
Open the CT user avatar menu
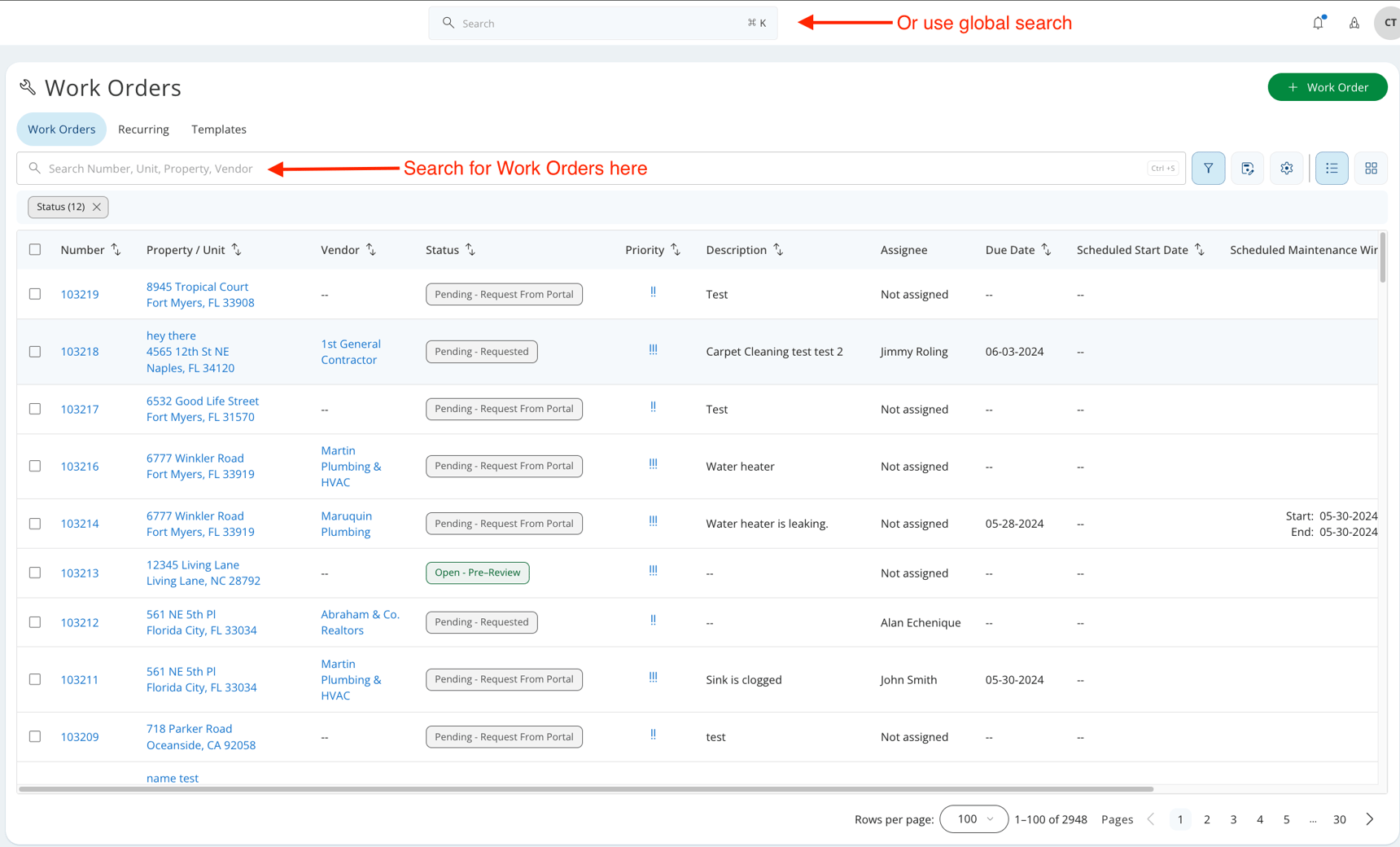click(1388, 22)
